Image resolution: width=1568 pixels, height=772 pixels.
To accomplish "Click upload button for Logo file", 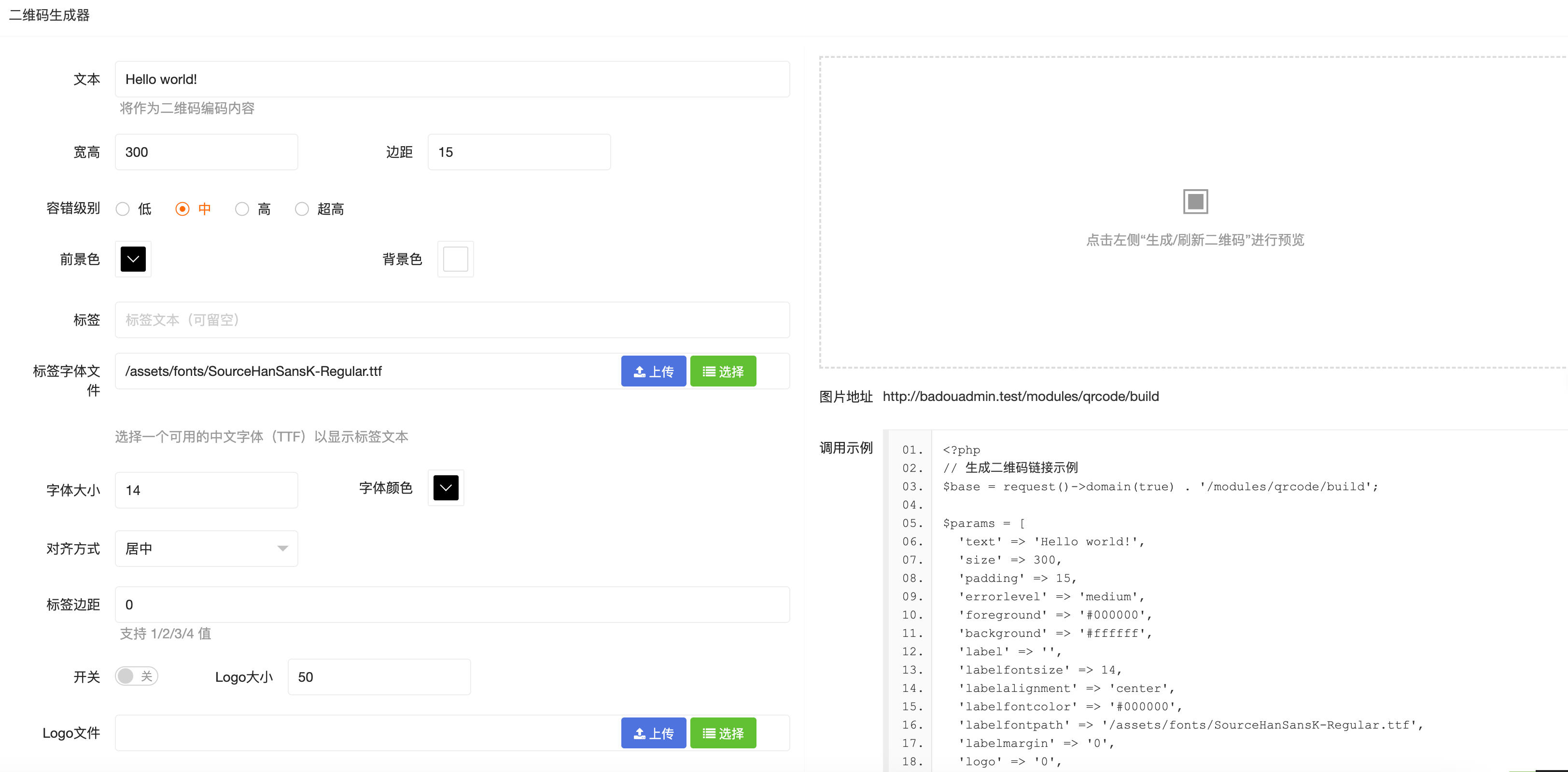I will tap(653, 733).
